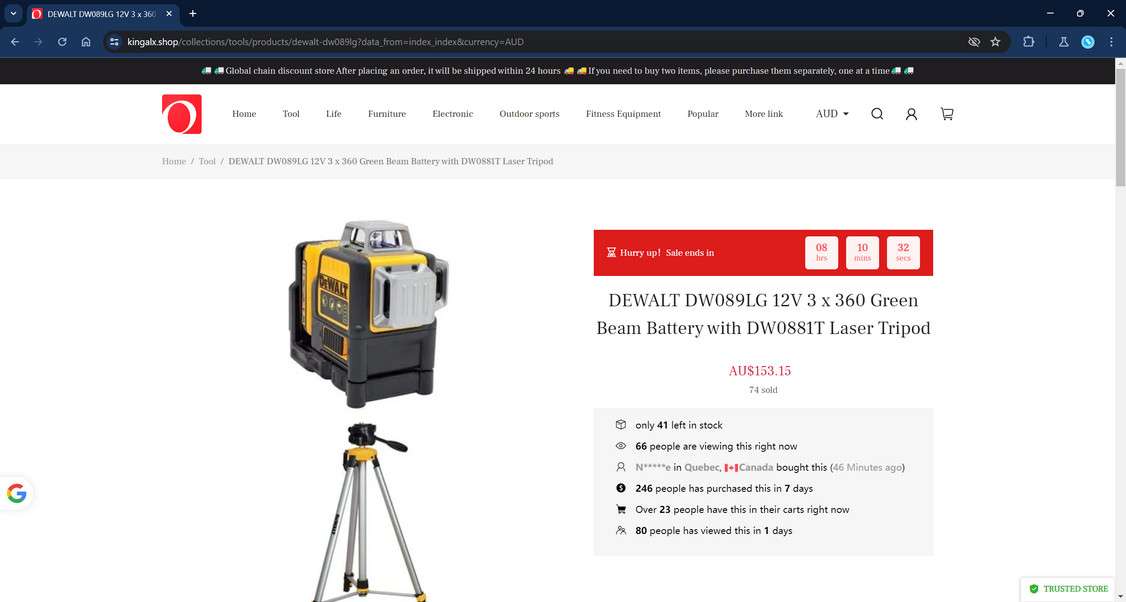Close the DEWALT DW089LG browser tab
Image resolution: width=1126 pixels, height=602 pixels.
coord(169,14)
